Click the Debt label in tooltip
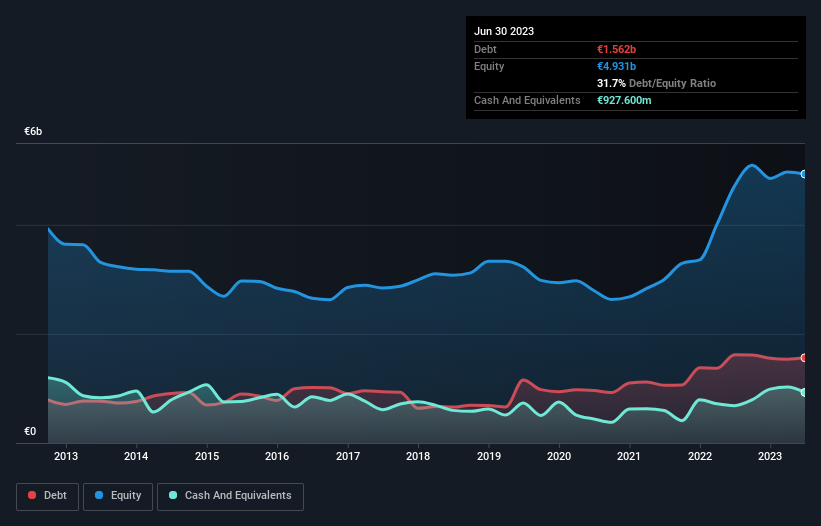 pyautogui.click(x=485, y=49)
